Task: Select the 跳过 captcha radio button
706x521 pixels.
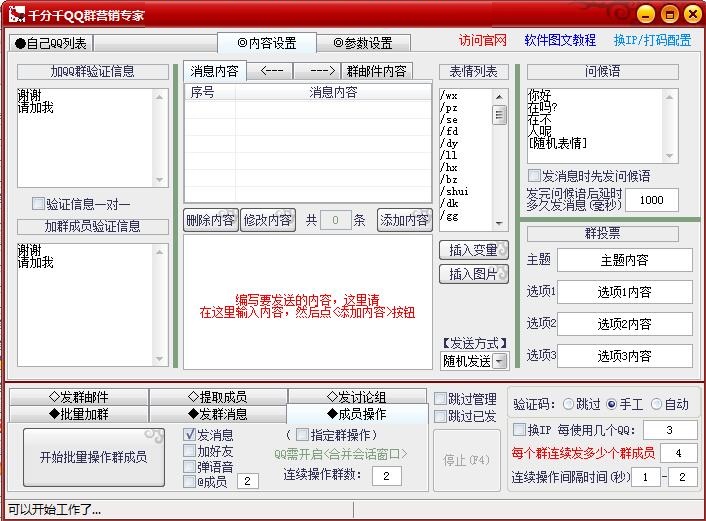Action: point(568,404)
